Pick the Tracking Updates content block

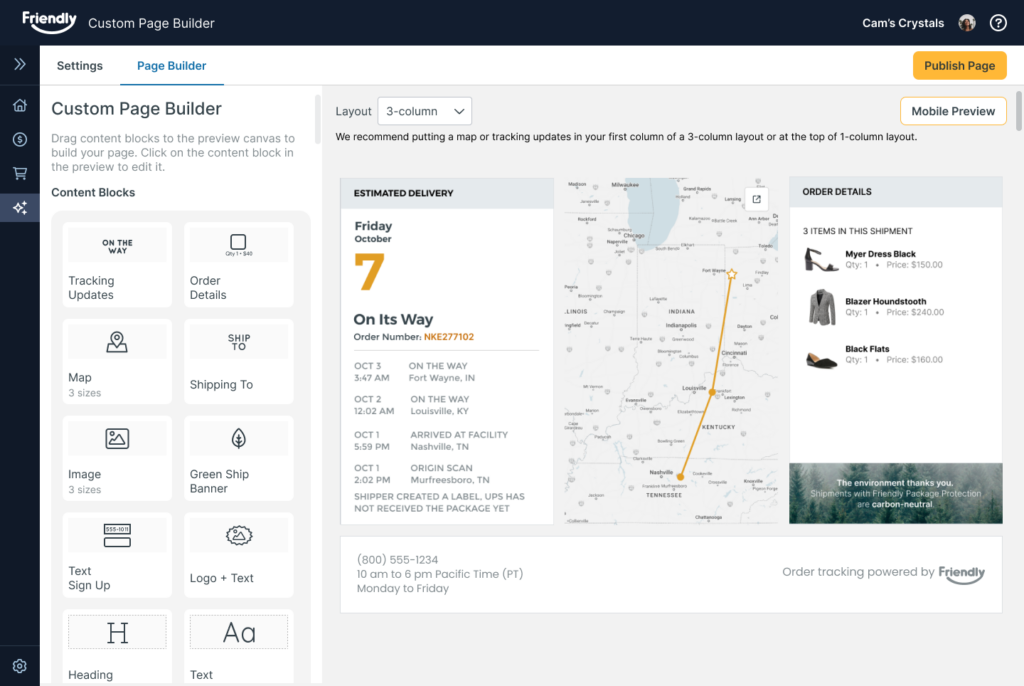coord(117,265)
